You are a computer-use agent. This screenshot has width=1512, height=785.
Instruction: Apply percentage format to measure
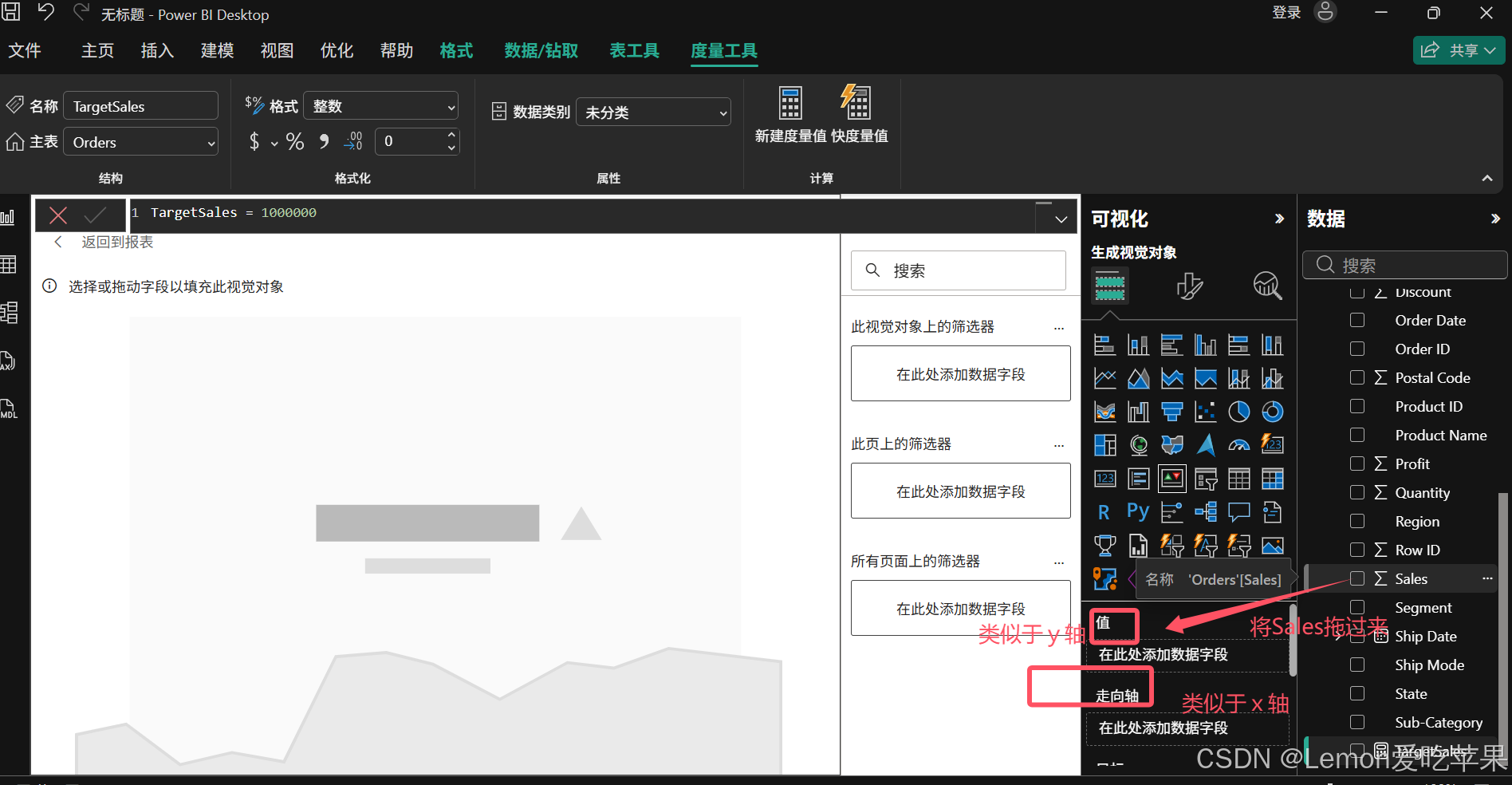[295, 142]
